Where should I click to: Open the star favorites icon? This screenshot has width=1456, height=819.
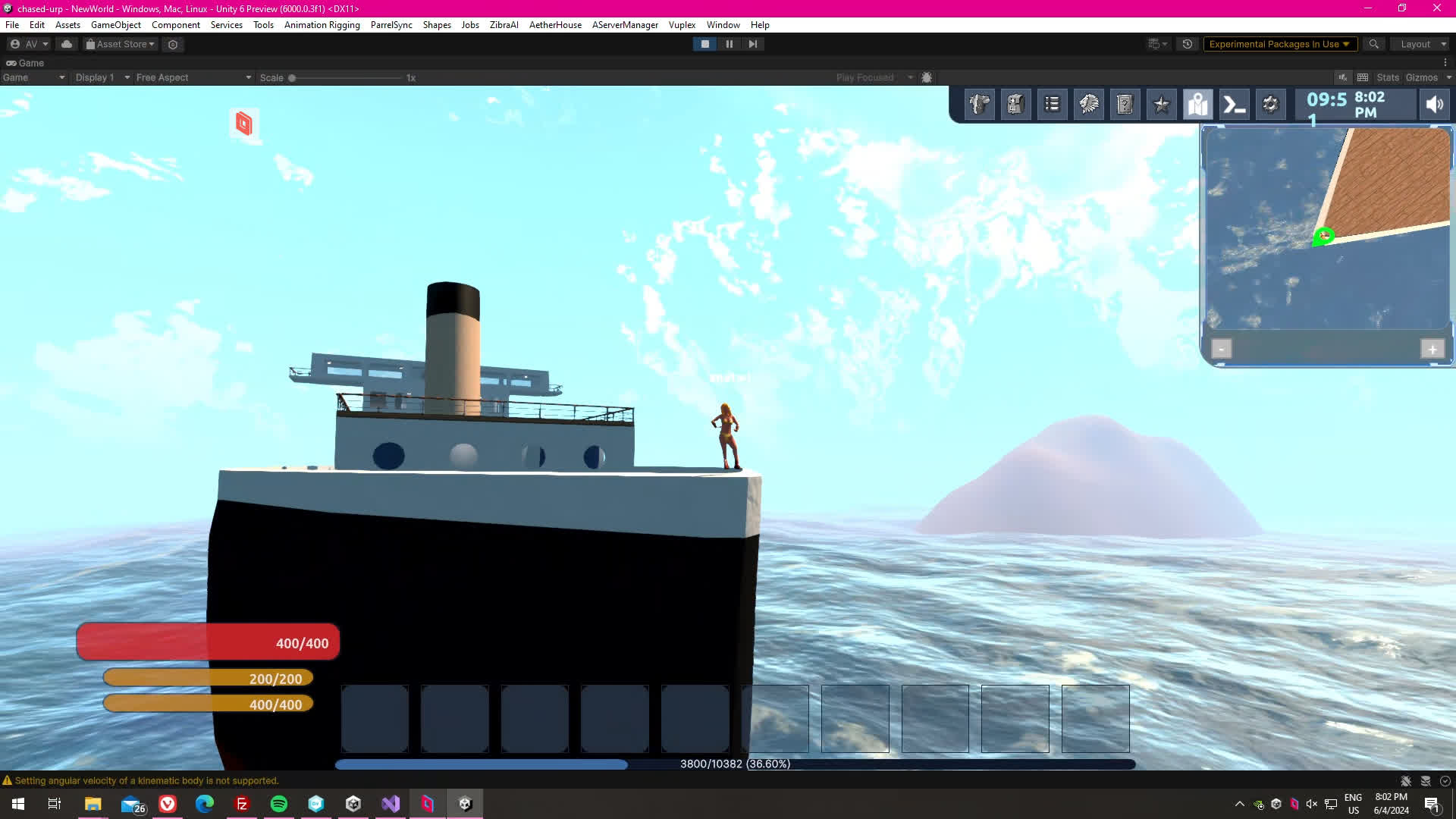coord(1161,105)
